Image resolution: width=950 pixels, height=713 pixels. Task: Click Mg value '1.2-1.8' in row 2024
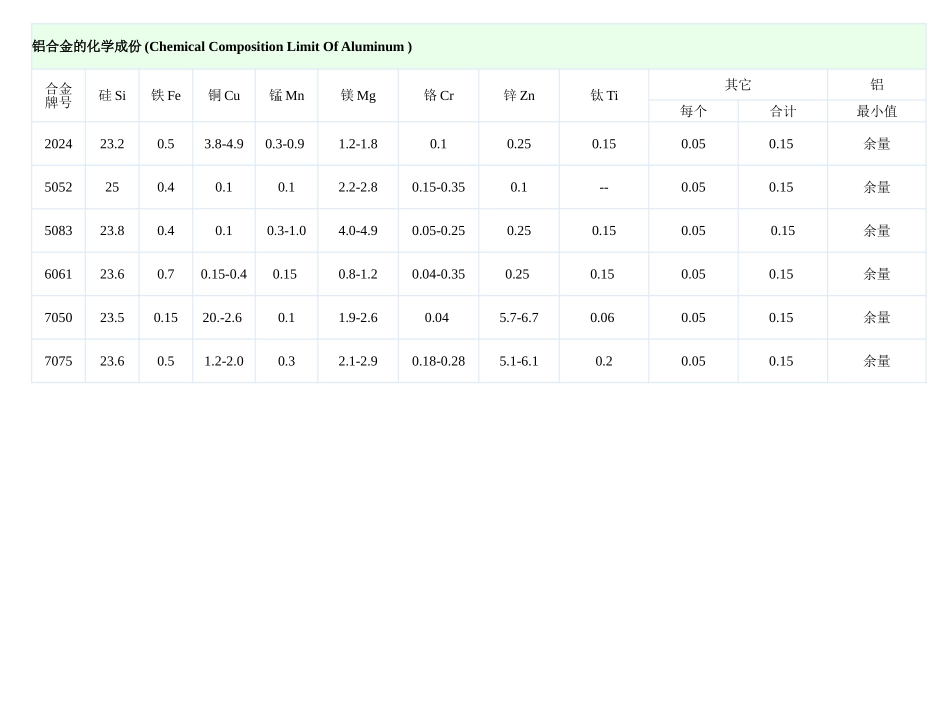click(x=358, y=144)
